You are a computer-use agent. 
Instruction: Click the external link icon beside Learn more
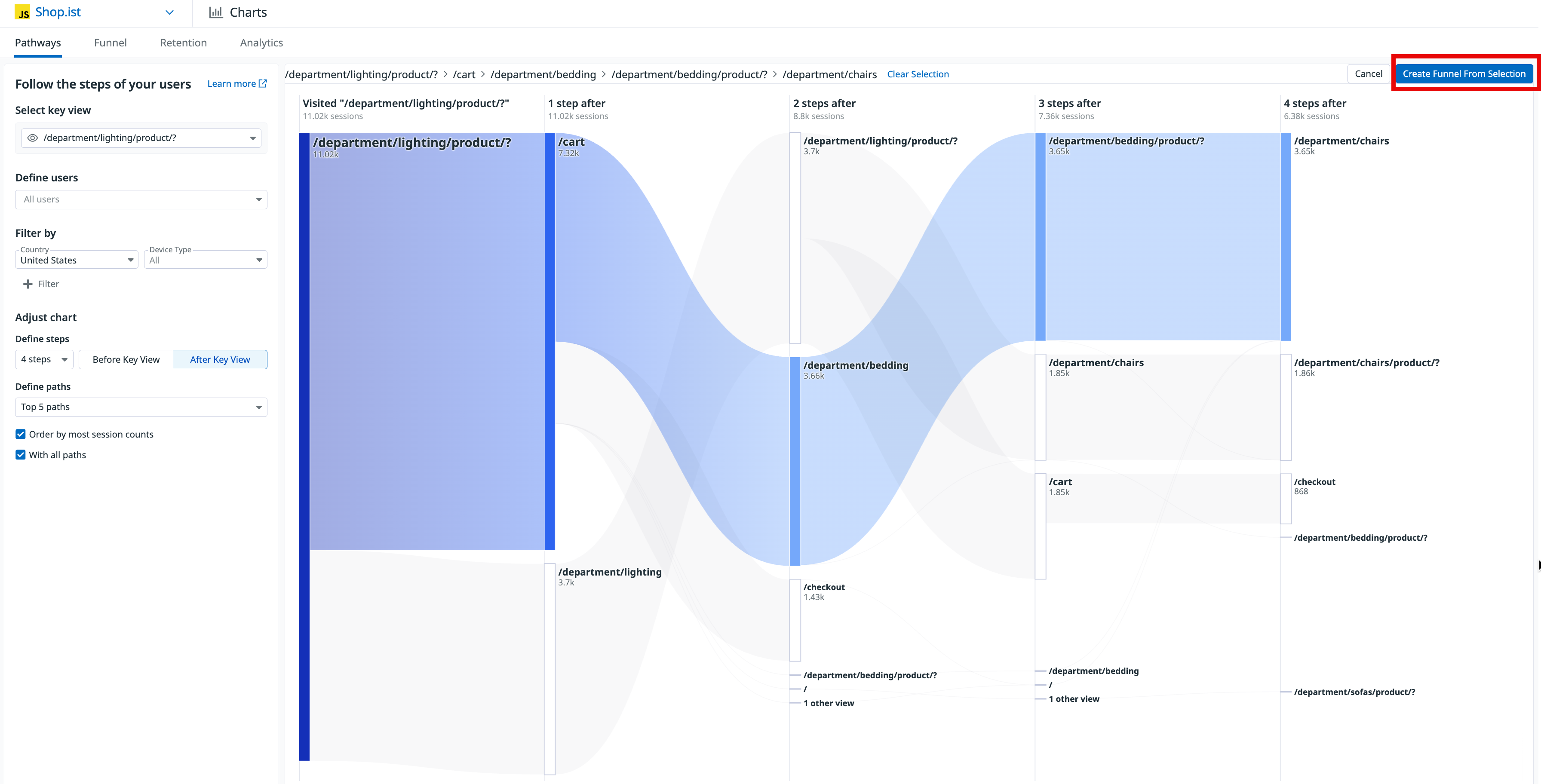tap(263, 84)
